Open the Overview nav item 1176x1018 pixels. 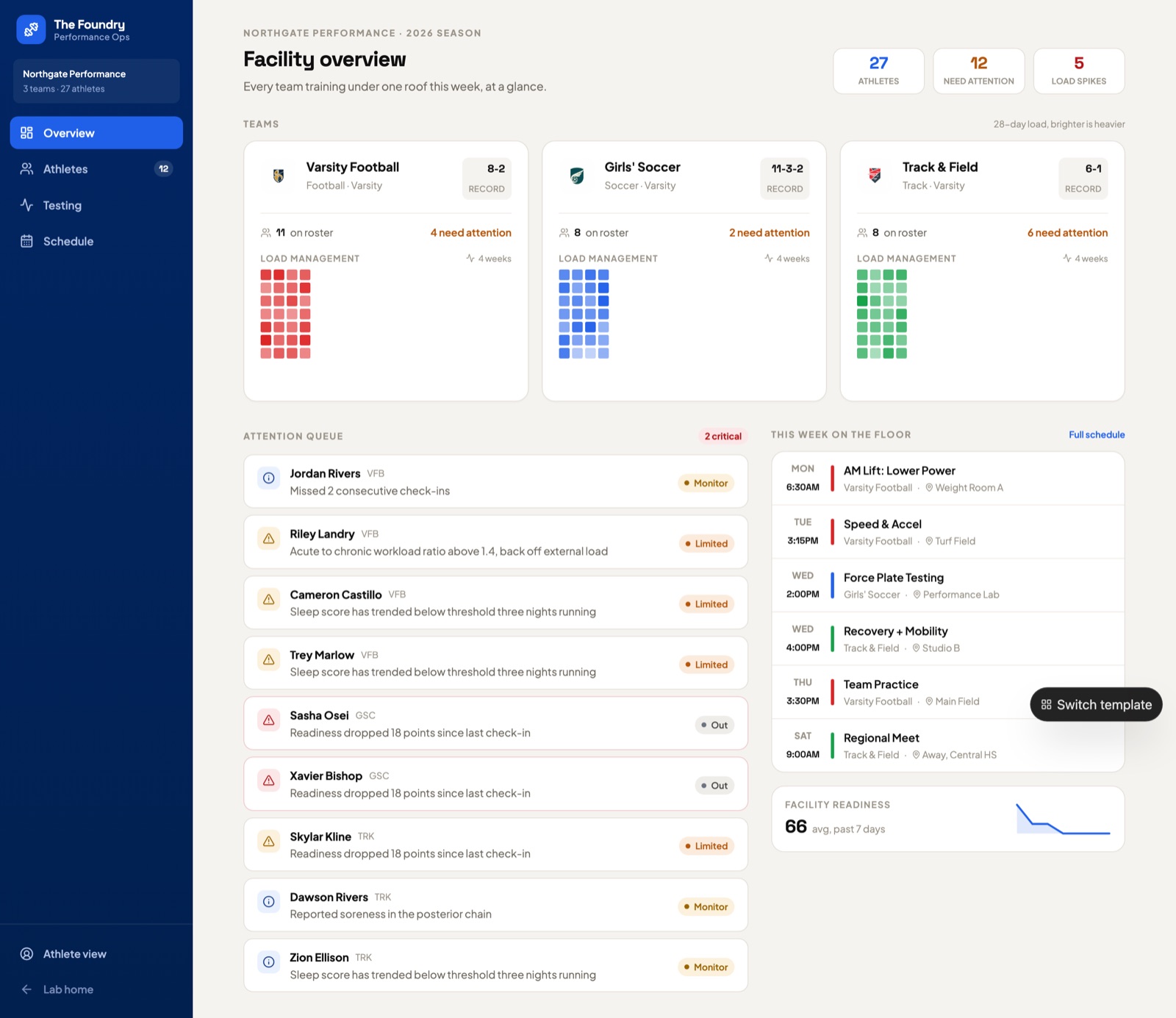pyautogui.click(x=96, y=133)
